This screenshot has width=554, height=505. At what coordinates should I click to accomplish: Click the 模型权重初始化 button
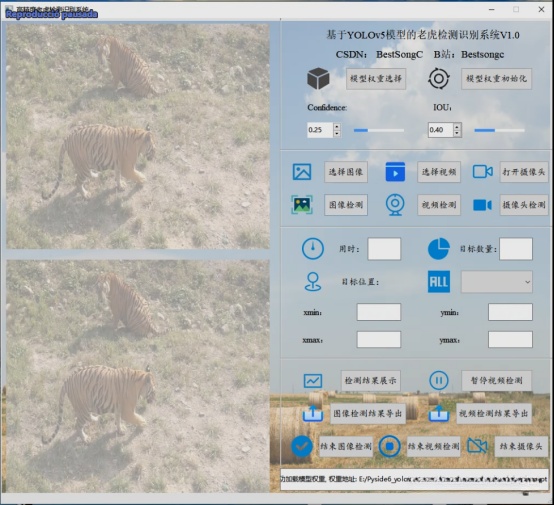pos(496,78)
